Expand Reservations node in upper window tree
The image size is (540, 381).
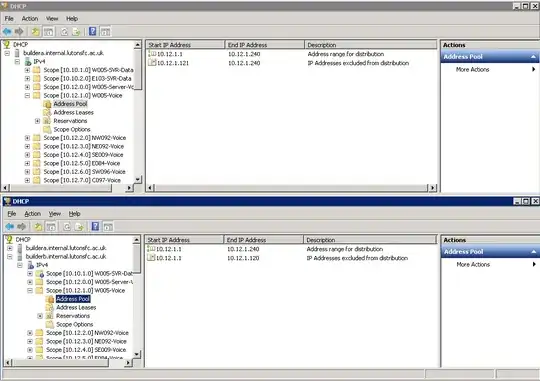pos(38,121)
